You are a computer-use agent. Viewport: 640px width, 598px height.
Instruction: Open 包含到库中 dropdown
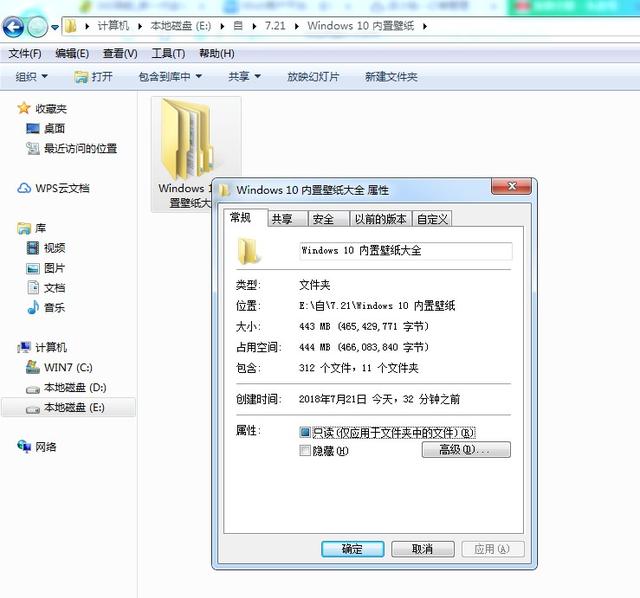click(x=170, y=77)
